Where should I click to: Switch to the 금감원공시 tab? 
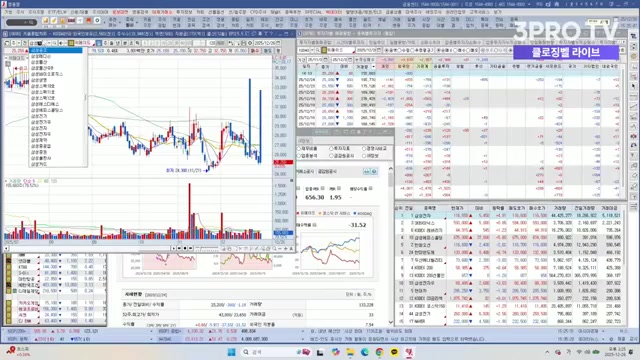[327, 171]
